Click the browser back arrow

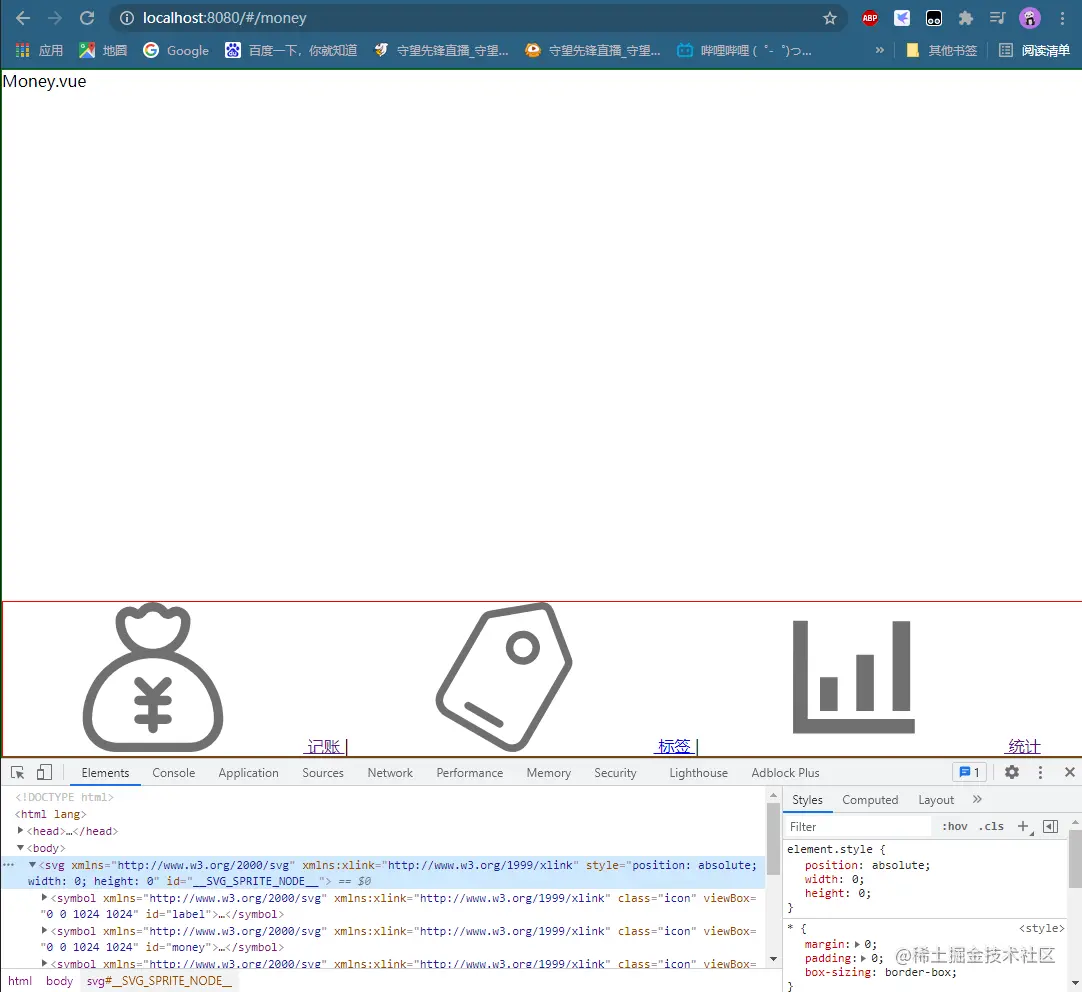click(23, 18)
